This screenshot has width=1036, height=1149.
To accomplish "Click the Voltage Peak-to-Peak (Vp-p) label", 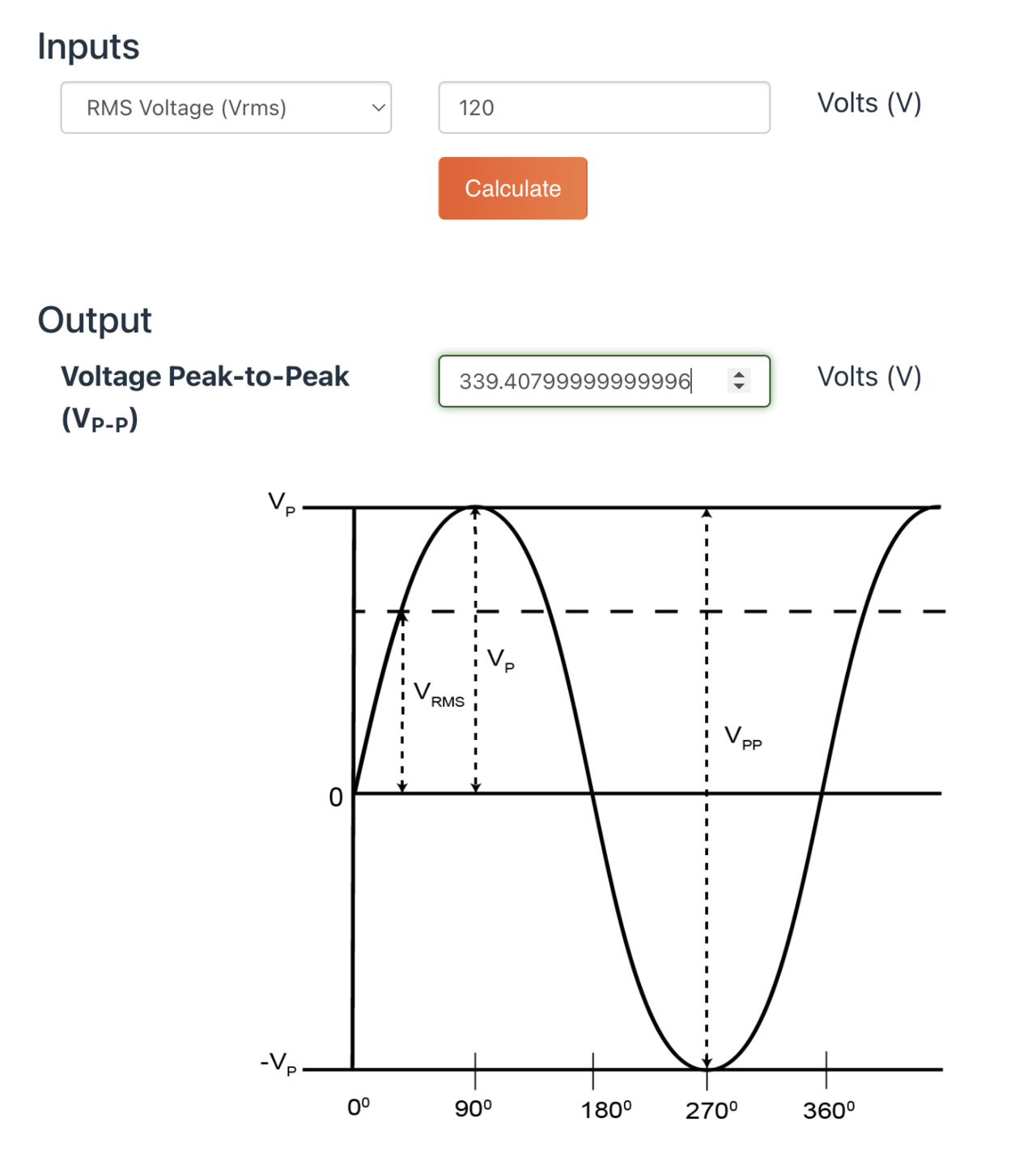I will 204,397.
